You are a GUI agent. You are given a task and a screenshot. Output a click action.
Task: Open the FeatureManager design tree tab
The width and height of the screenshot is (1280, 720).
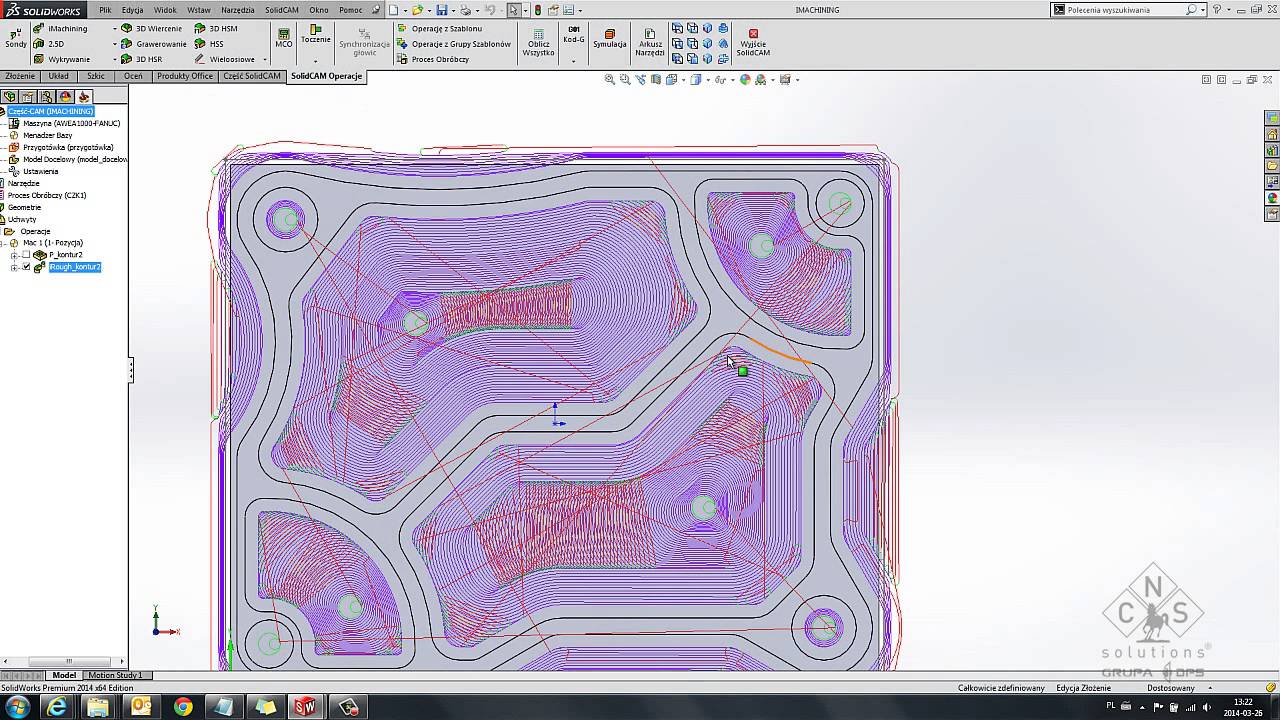[x=10, y=97]
